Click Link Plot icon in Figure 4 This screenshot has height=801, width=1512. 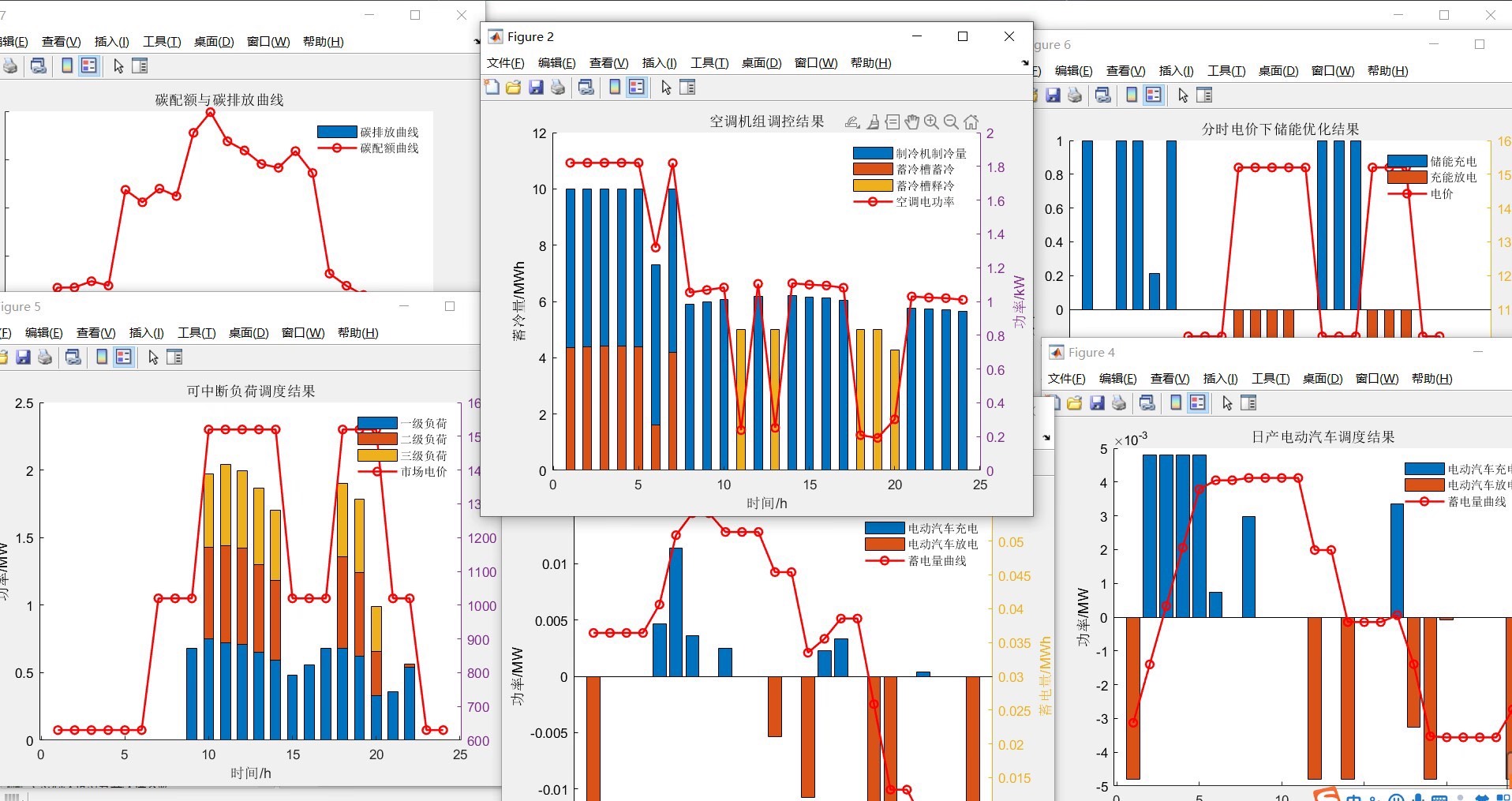coord(1147,403)
